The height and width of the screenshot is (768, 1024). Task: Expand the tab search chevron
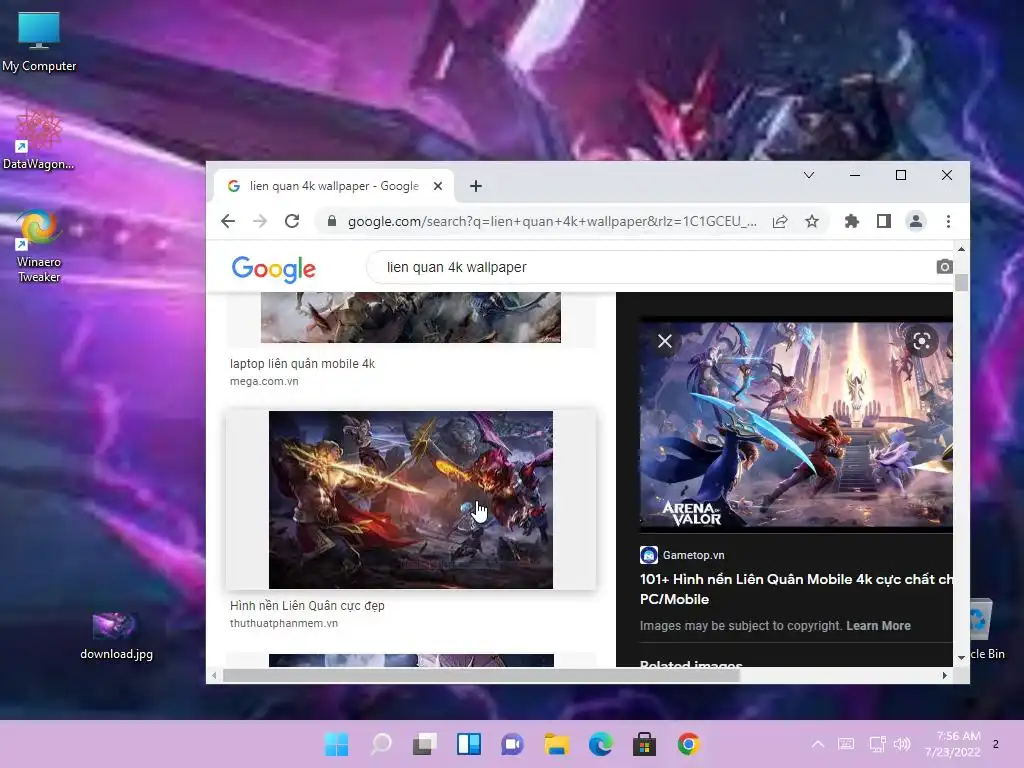808,175
